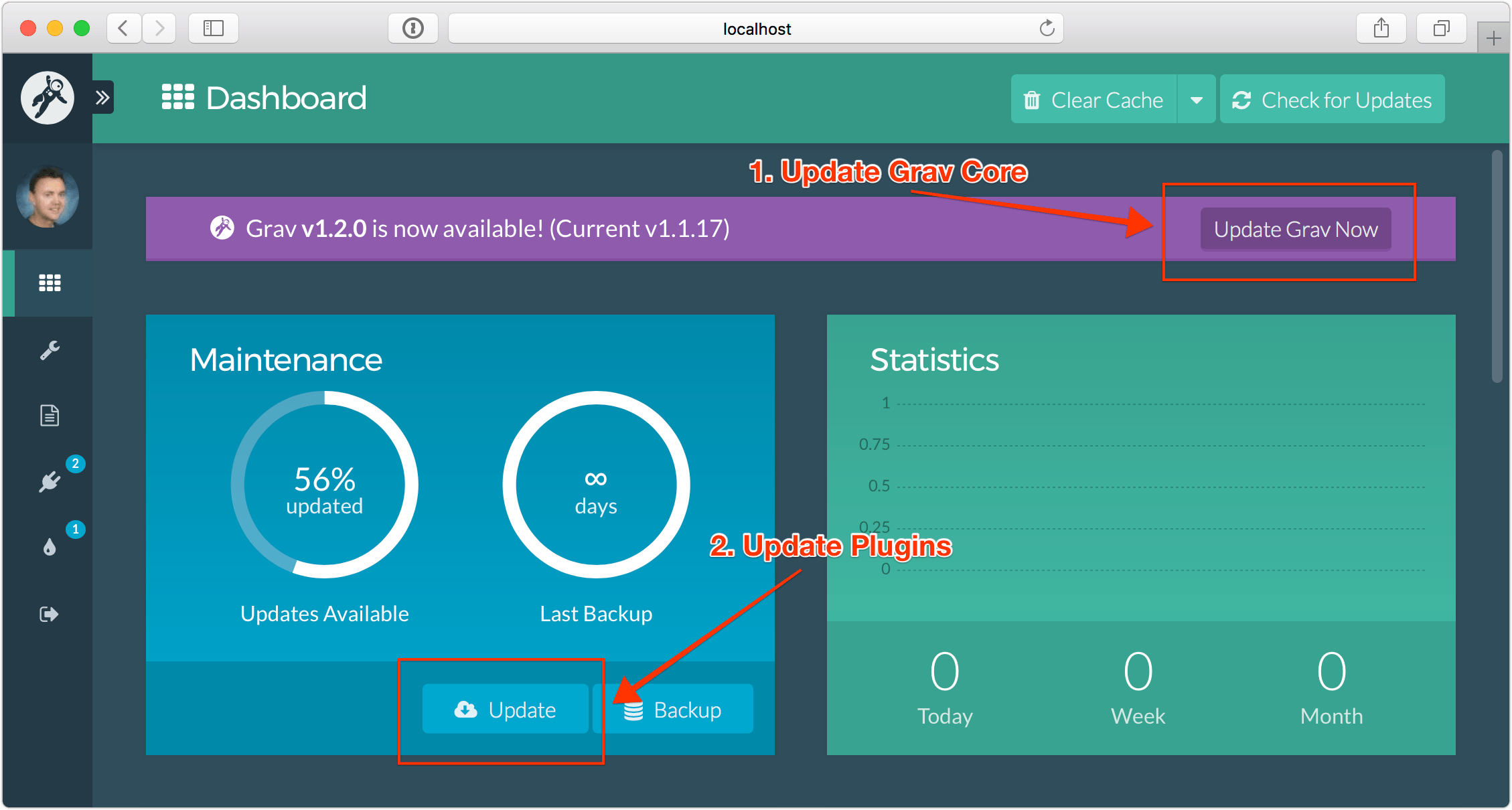Viewport: 1512px width, 810px height.
Task: Click Update Grav Now button
Action: 1296,229
